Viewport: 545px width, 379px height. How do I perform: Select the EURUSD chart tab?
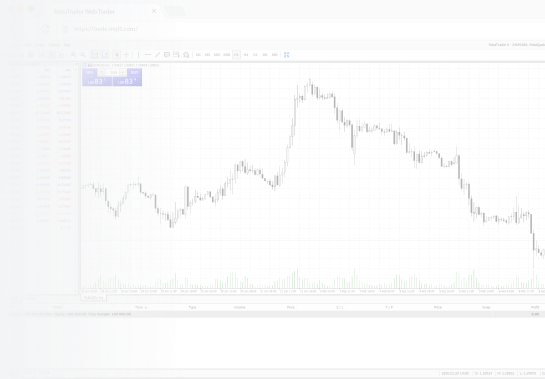click(x=93, y=298)
